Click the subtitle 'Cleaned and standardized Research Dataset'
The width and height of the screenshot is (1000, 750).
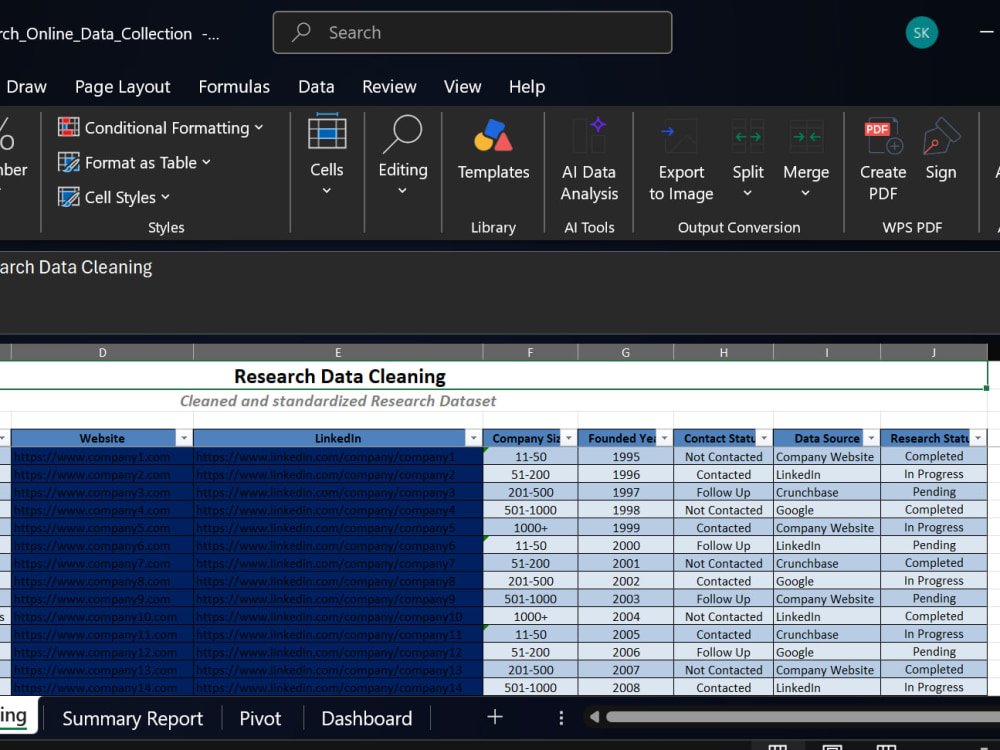pyautogui.click(x=337, y=401)
